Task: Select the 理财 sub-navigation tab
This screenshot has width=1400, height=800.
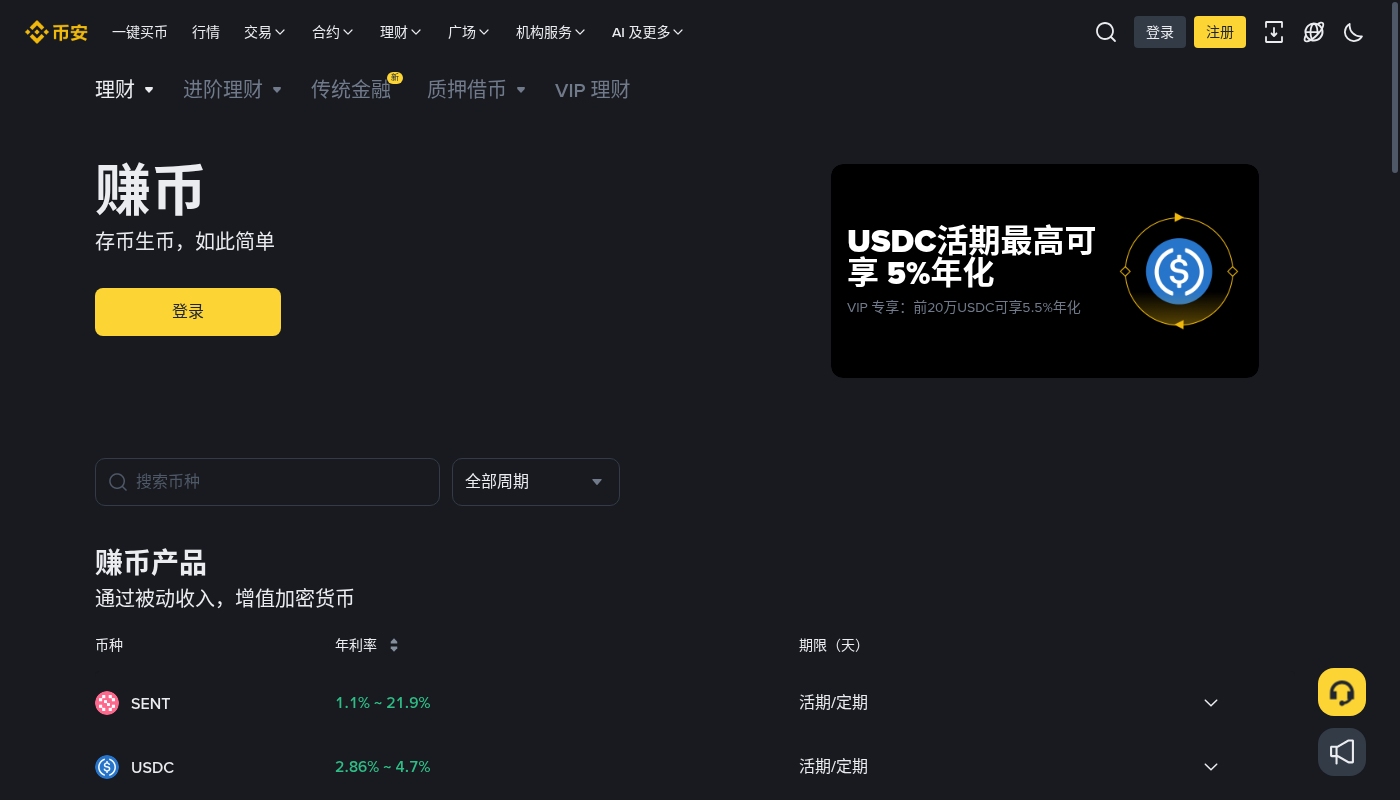Action: point(124,90)
